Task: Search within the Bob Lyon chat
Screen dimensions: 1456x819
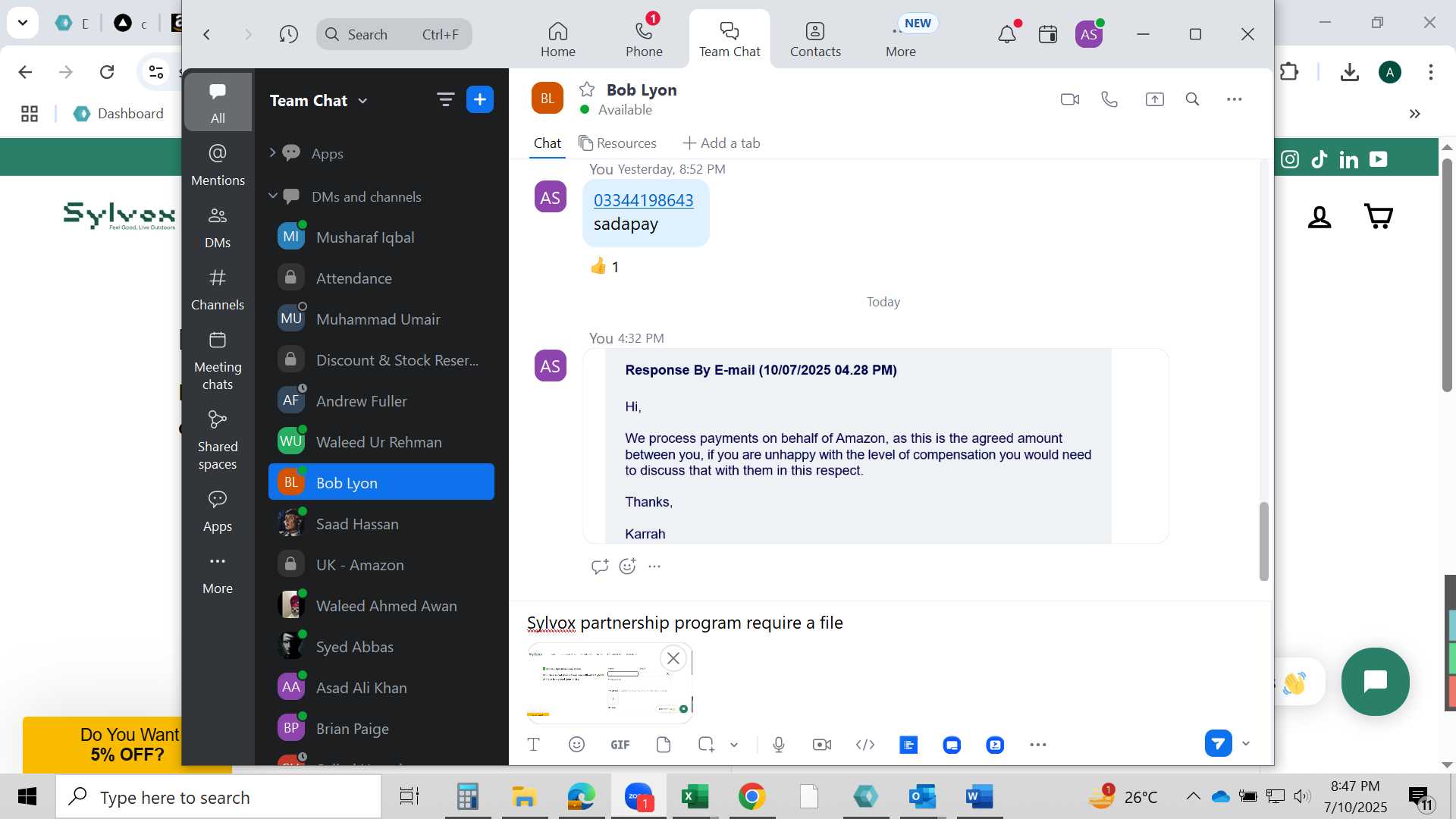Action: tap(1192, 99)
